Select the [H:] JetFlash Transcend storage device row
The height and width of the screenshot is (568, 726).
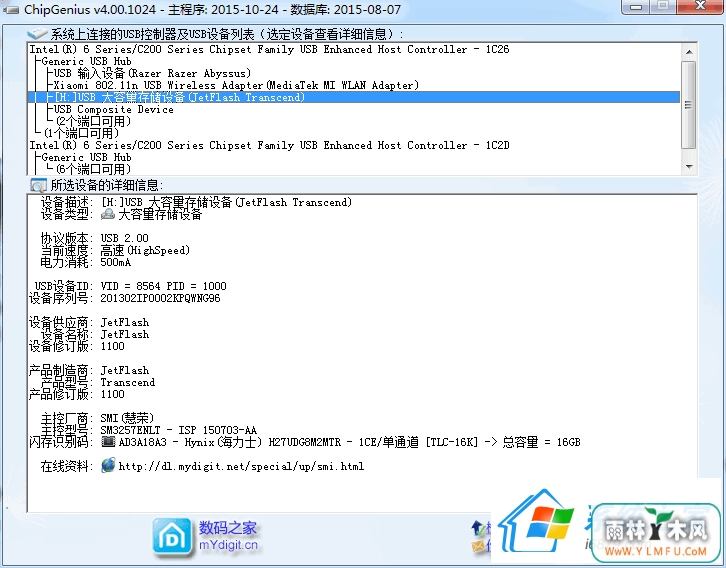click(x=354, y=97)
